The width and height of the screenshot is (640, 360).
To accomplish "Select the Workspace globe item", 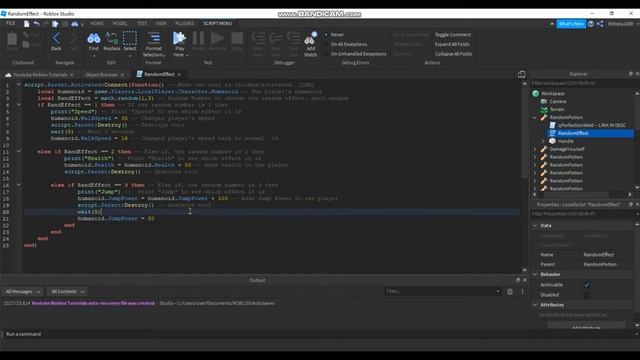I will pyautogui.click(x=553, y=93).
